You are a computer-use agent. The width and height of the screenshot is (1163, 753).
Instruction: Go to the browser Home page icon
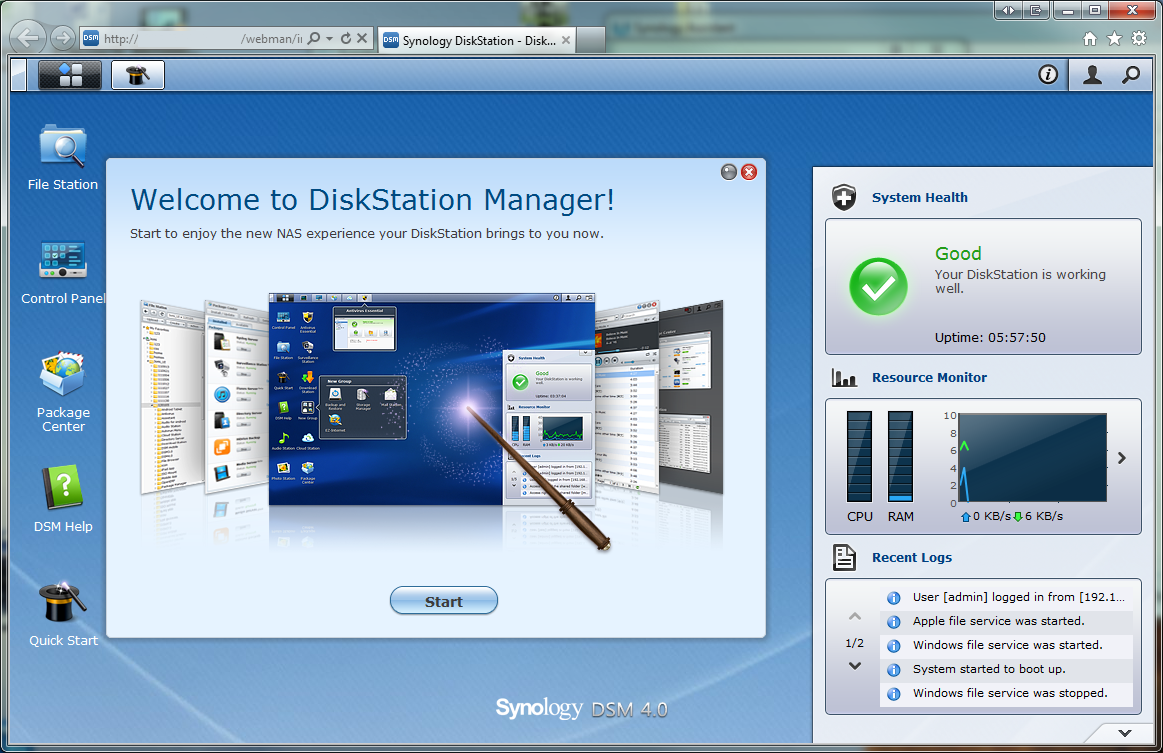[x=1090, y=39]
